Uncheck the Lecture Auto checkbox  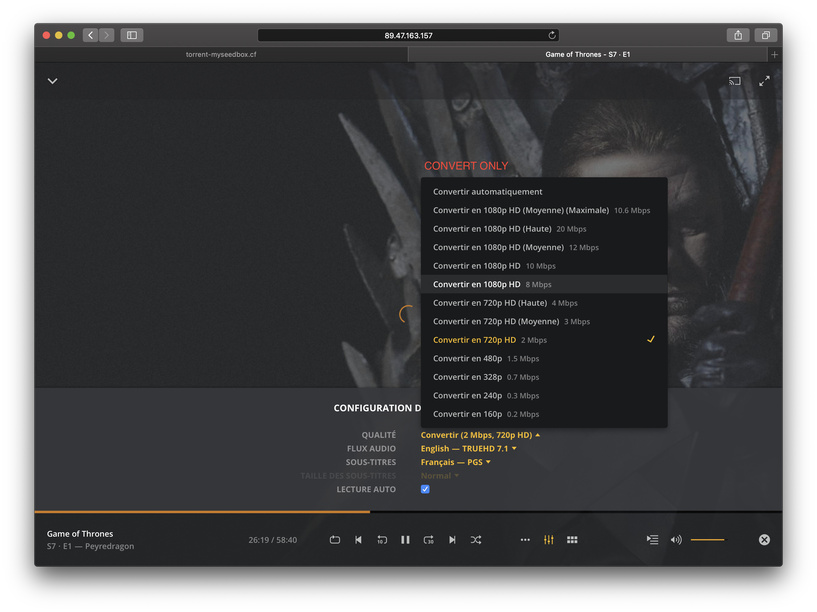tap(425, 489)
